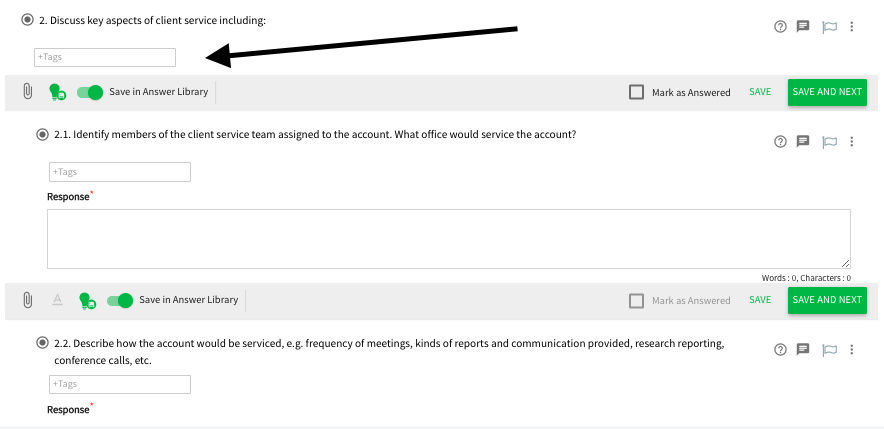The image size is (884, 429).
Task: Select the radio button beside question 2.1
Action: [x=42, y=135]
